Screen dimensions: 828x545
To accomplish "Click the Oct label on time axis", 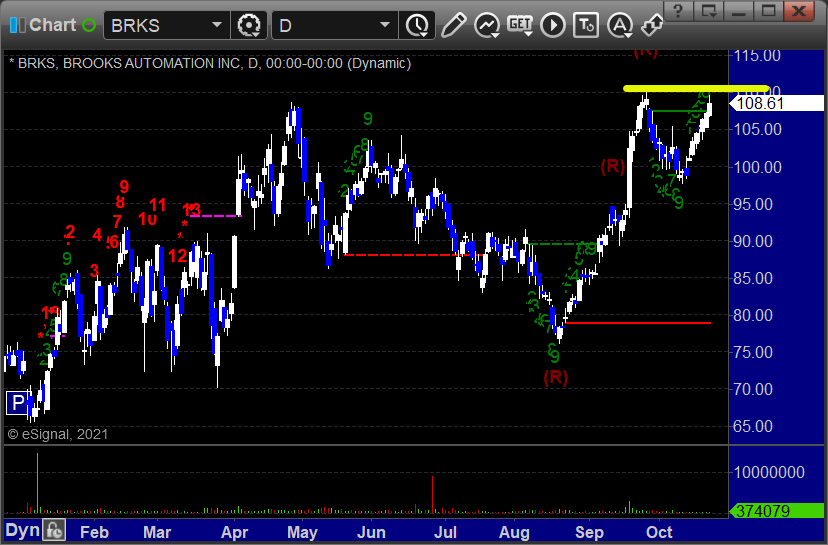I will click(659, 532).
